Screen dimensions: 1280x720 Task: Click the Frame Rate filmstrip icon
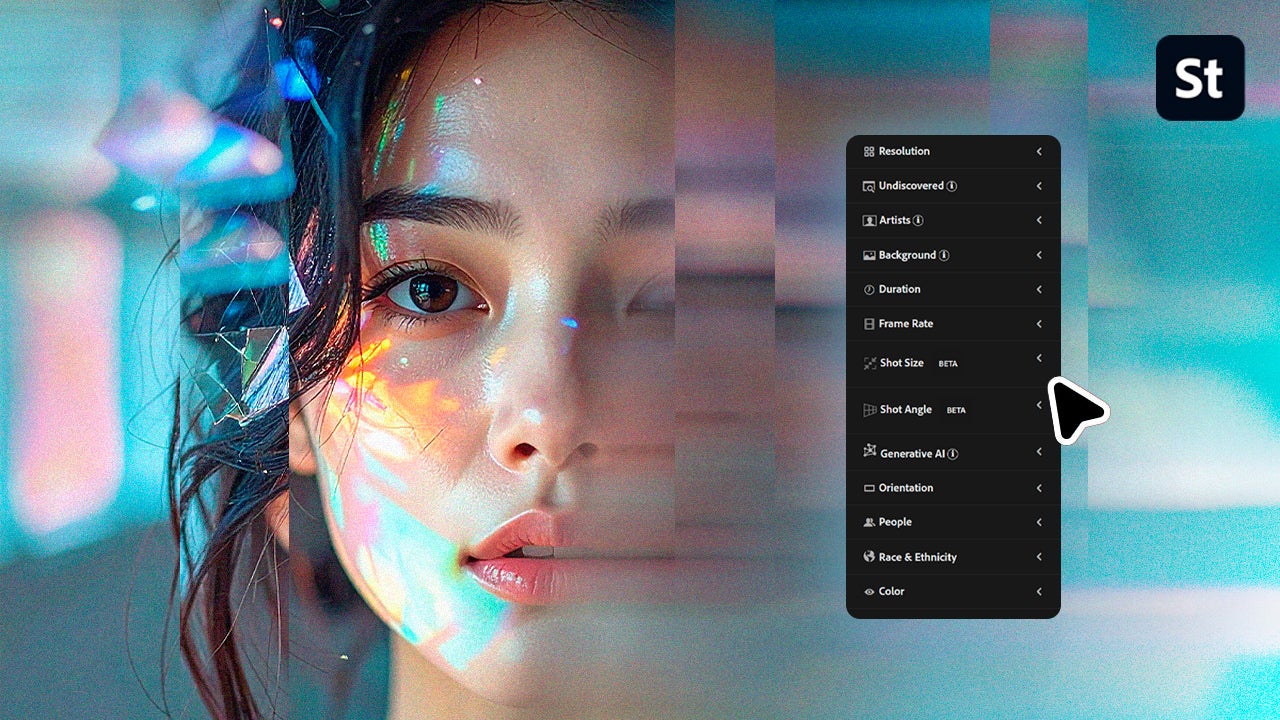tap(869, 324)
